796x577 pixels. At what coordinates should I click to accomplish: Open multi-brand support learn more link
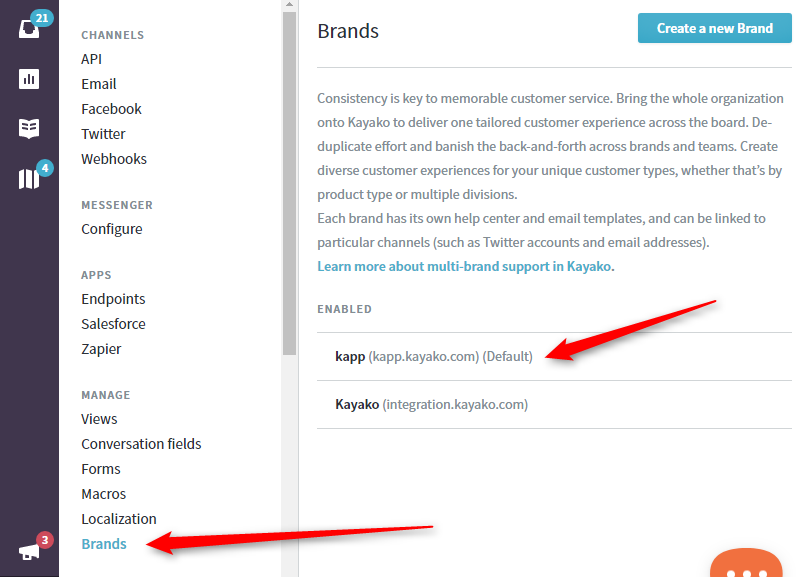click(464, 266)
